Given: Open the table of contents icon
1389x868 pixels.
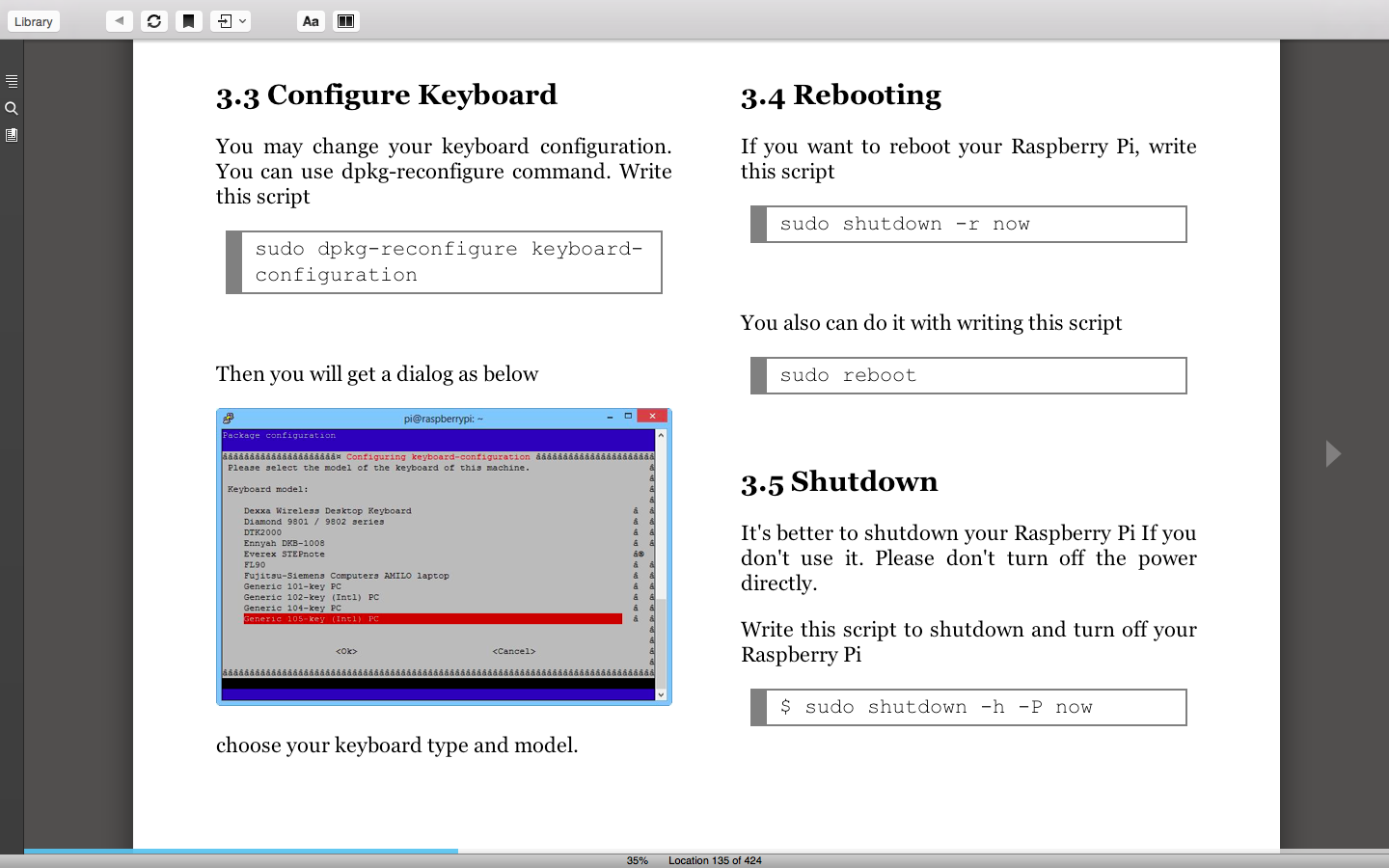Looking at the screenshot, I should point(12,81).
